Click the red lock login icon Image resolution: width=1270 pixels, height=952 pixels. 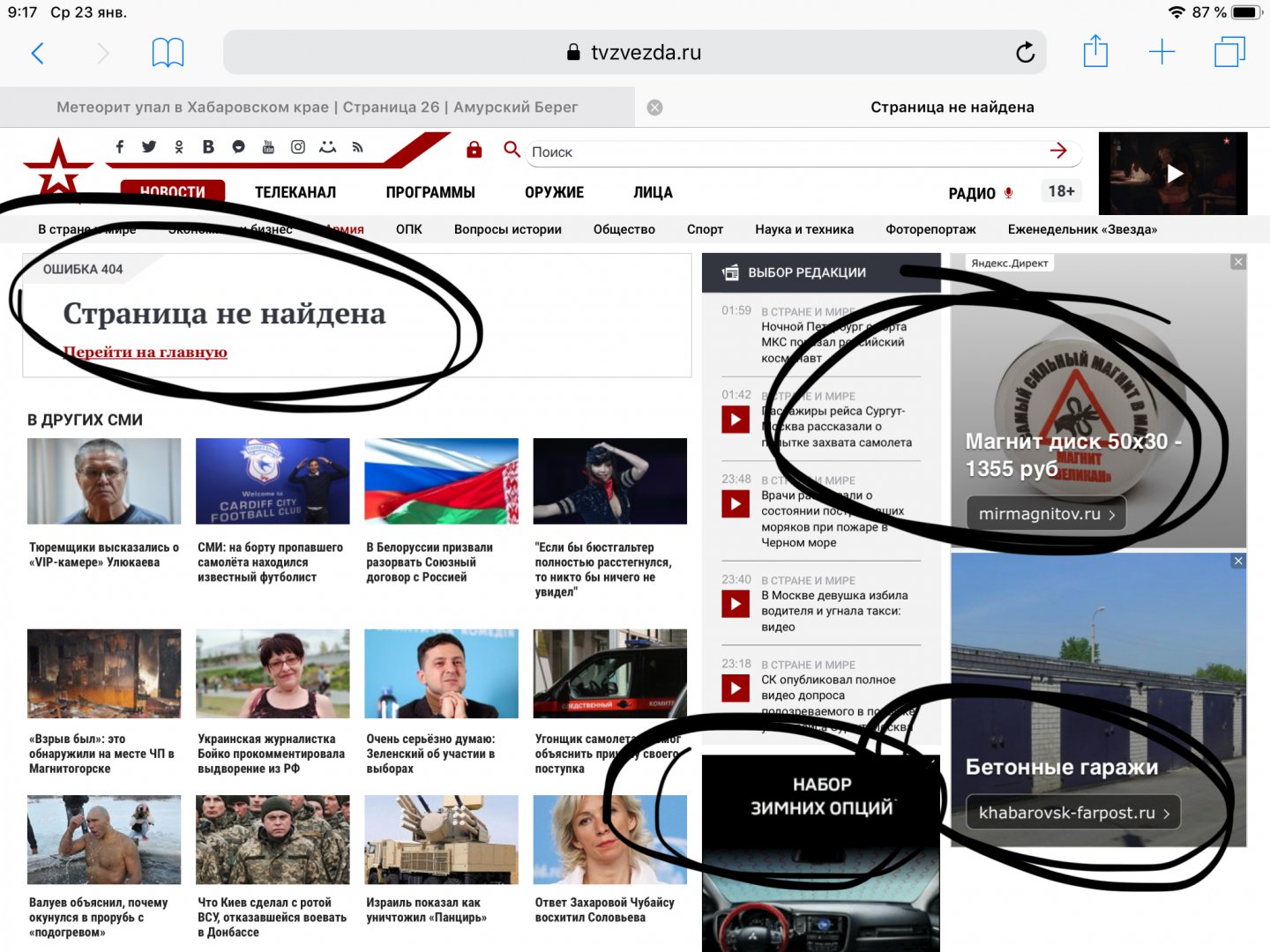pos(474,150)
